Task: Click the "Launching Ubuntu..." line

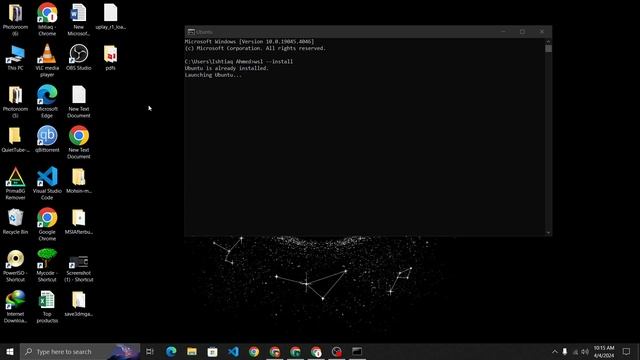Action: pos(213,75)
